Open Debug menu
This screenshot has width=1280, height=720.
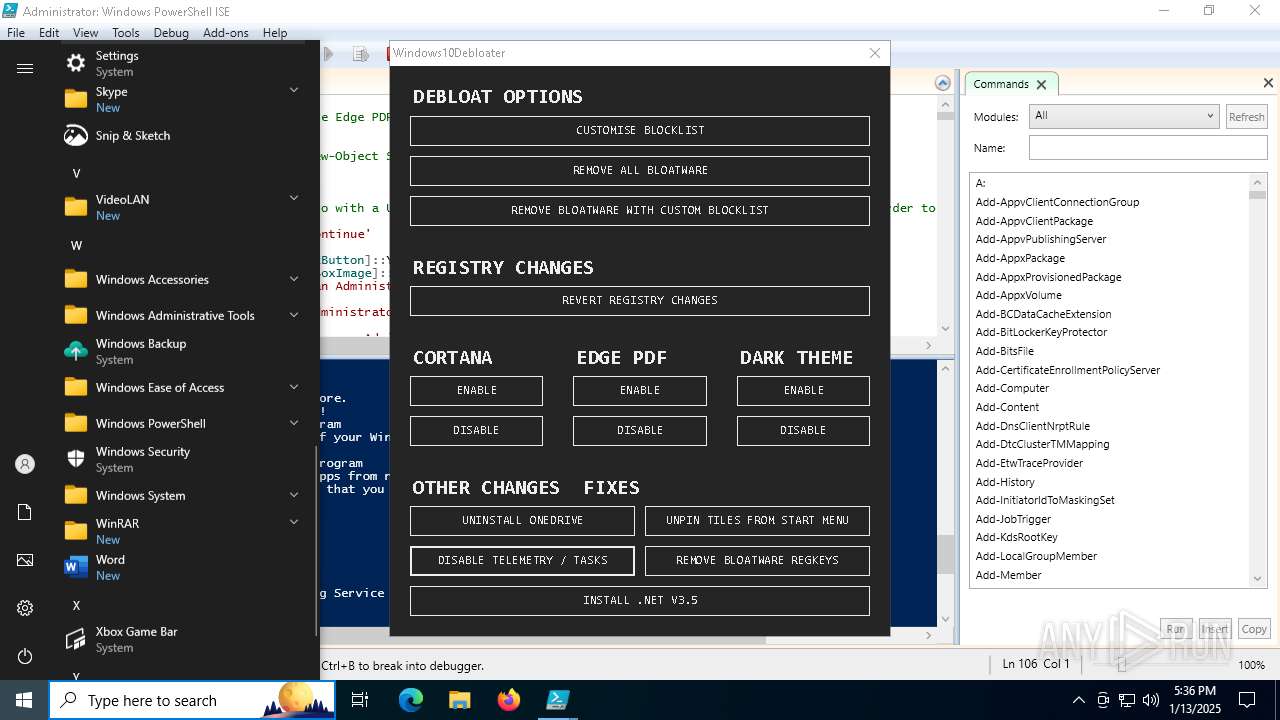171,32
